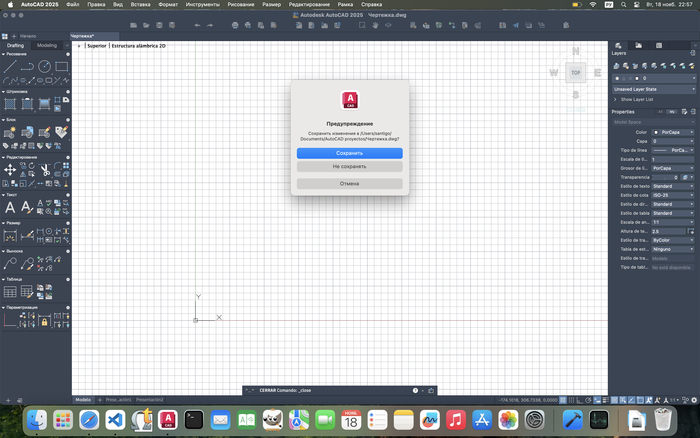Open the Рисование menu in menu bar
The height and width of the screenshot is (438, 700).
pyautogui.click(x=241, y=5)
